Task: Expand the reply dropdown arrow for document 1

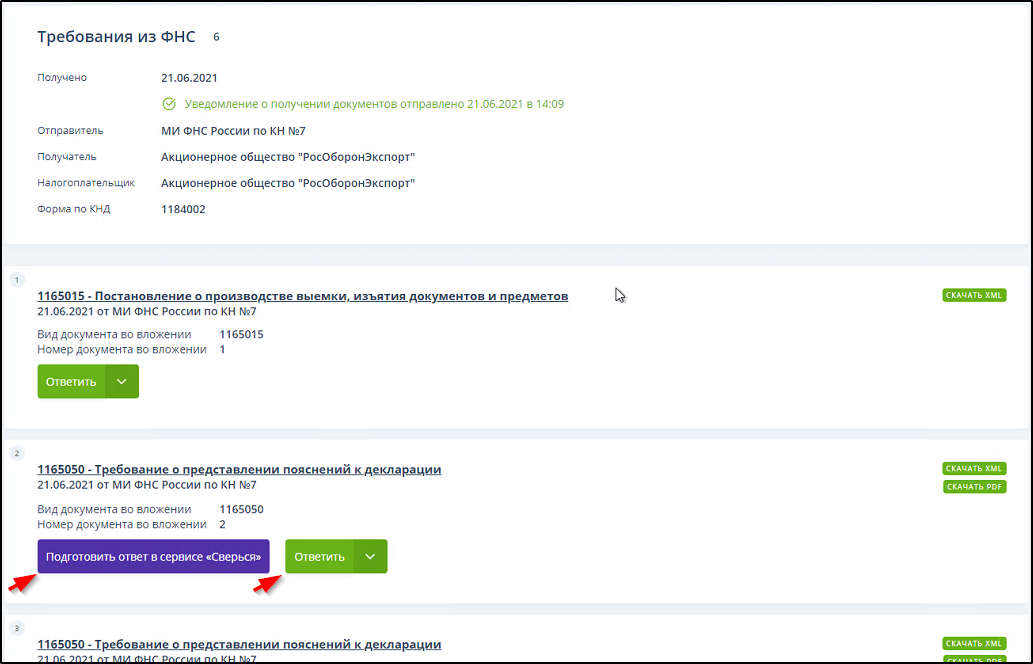Action: pyautogui.click(x=122, y=381)
